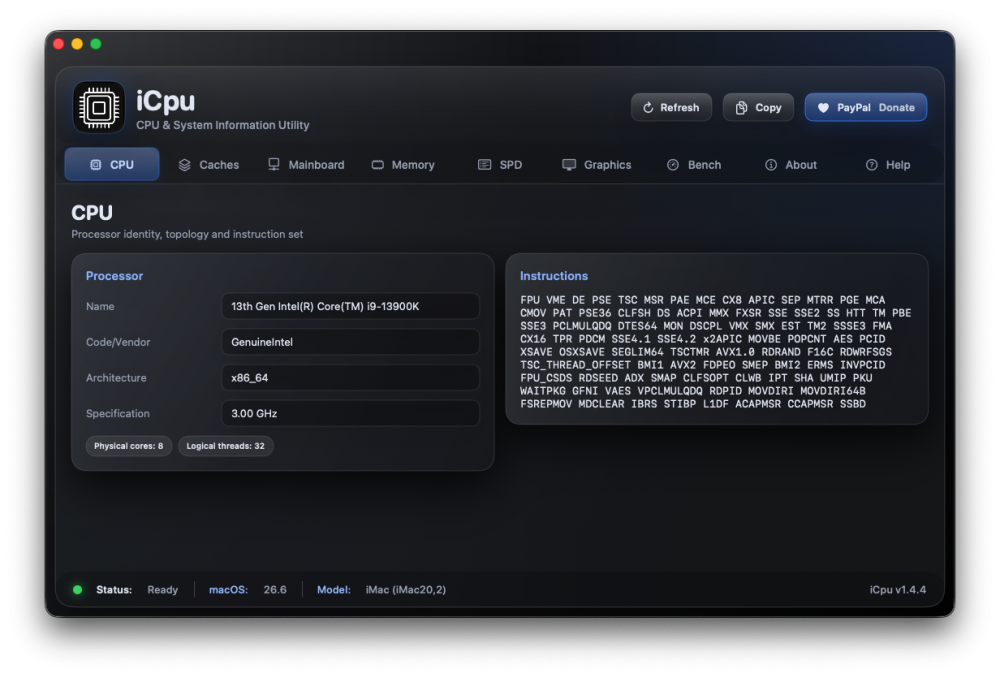Open the Graphics tab

(x=597, y=164)
